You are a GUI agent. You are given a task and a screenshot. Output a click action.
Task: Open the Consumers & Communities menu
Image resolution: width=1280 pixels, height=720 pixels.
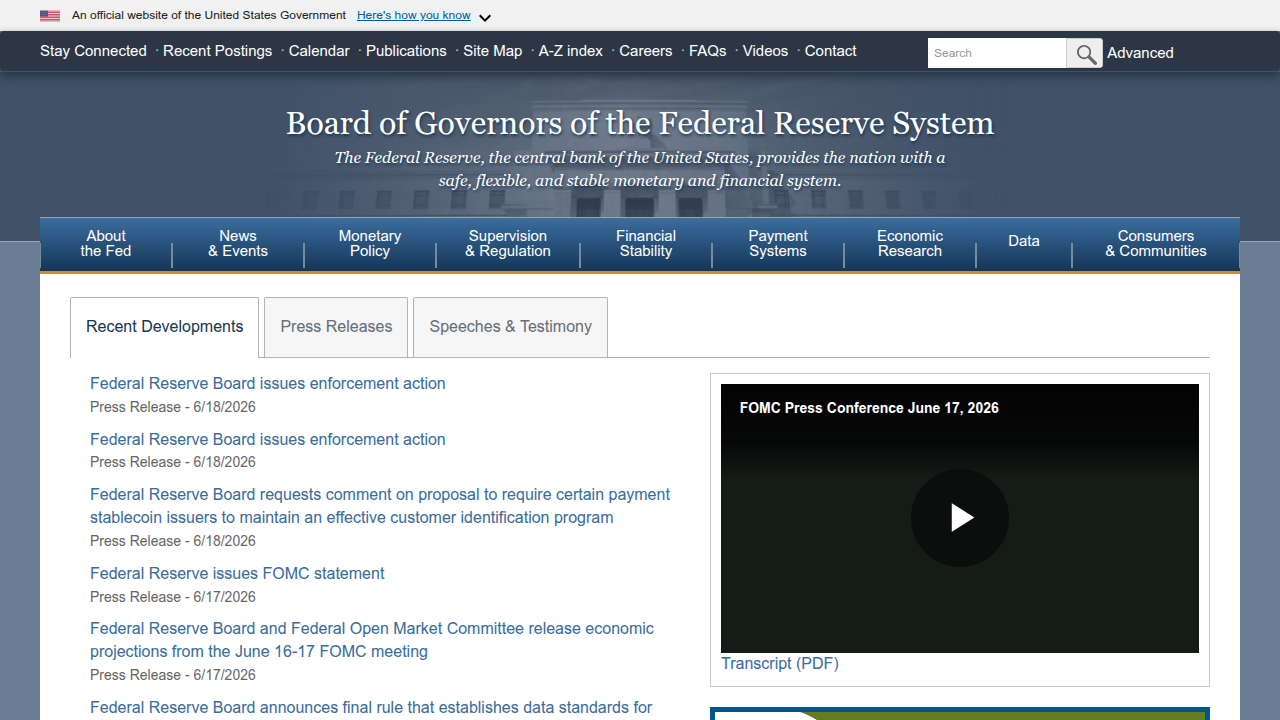click(x=1156, y=243)
